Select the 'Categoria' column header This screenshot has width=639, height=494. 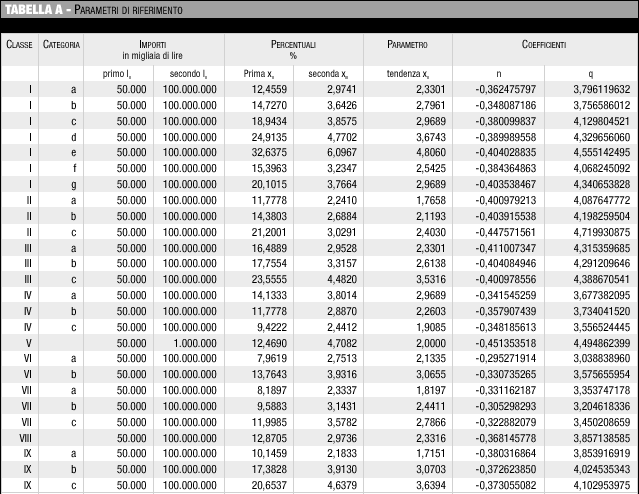point(61,44)
